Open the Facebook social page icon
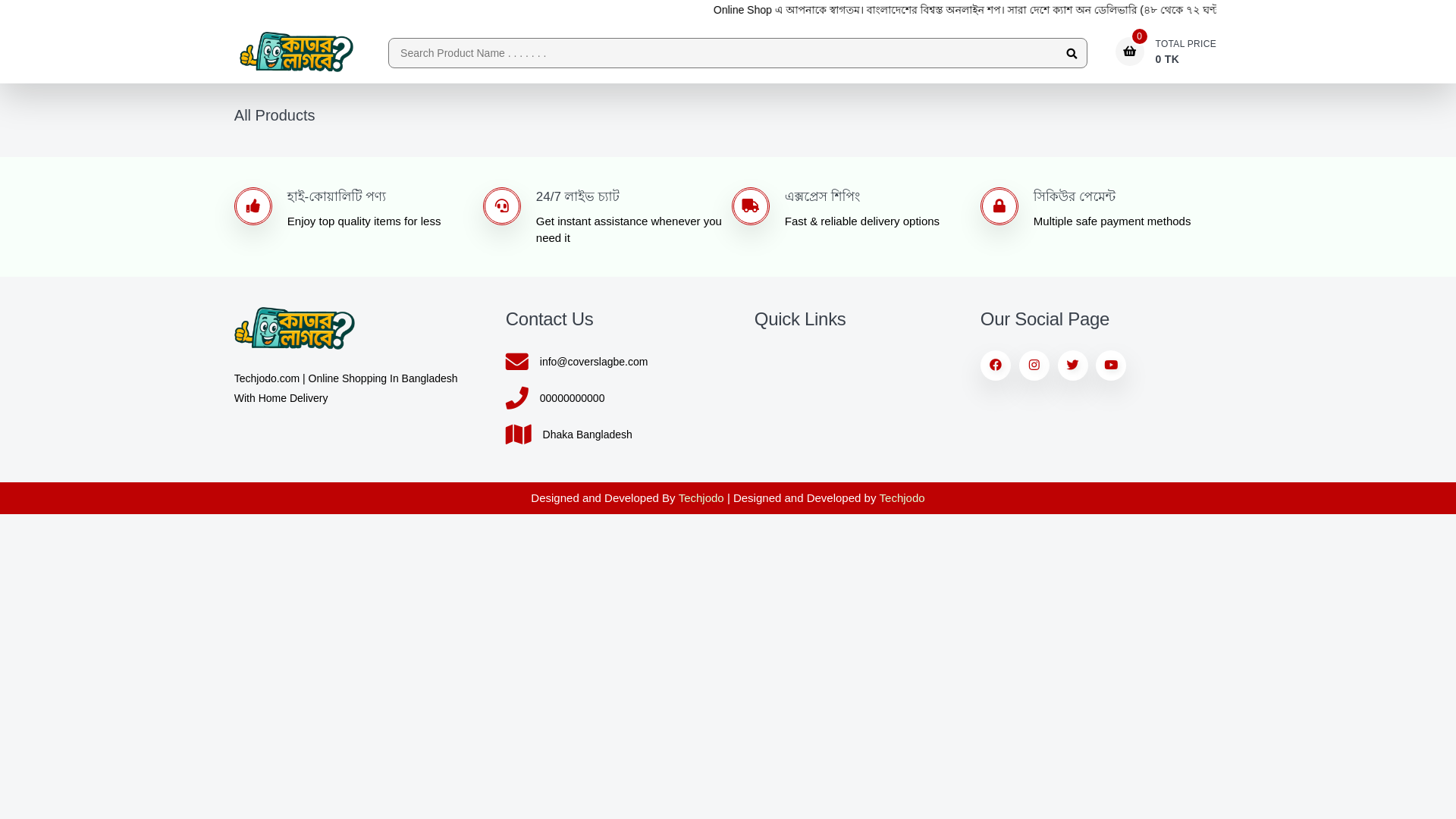The image size is (1456, 819). 995,366
